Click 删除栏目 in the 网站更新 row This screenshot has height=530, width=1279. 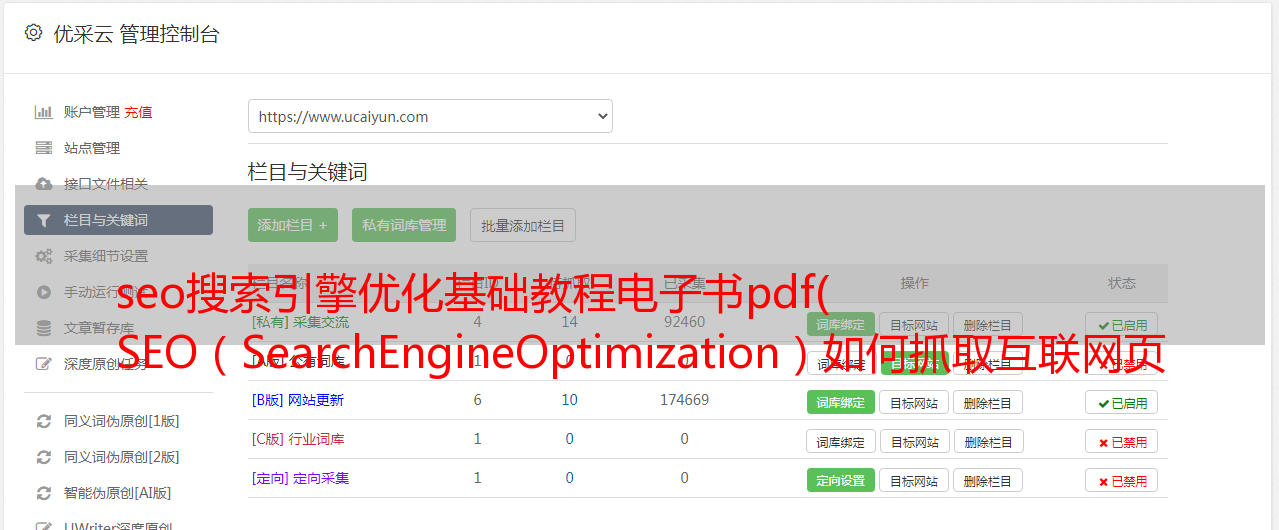(988, 402)
